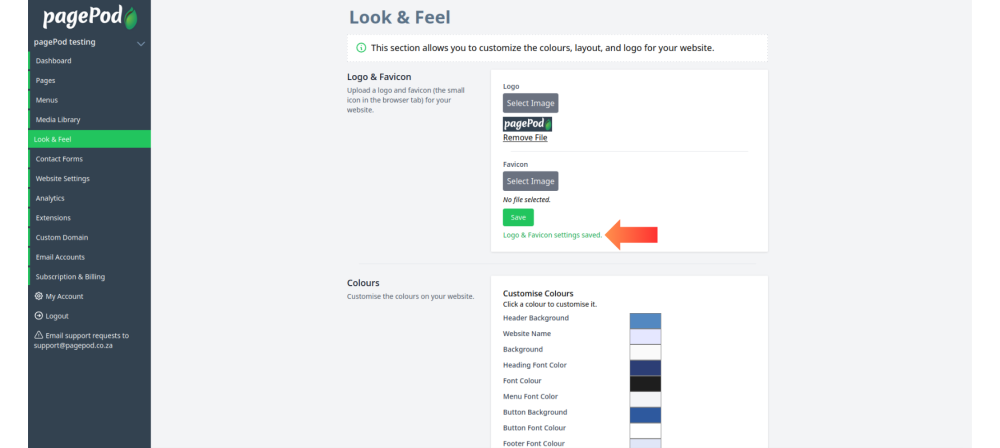1000x448 pixels.
Task: Click Select Image button under Logo
Action: (x=531, y=103)
